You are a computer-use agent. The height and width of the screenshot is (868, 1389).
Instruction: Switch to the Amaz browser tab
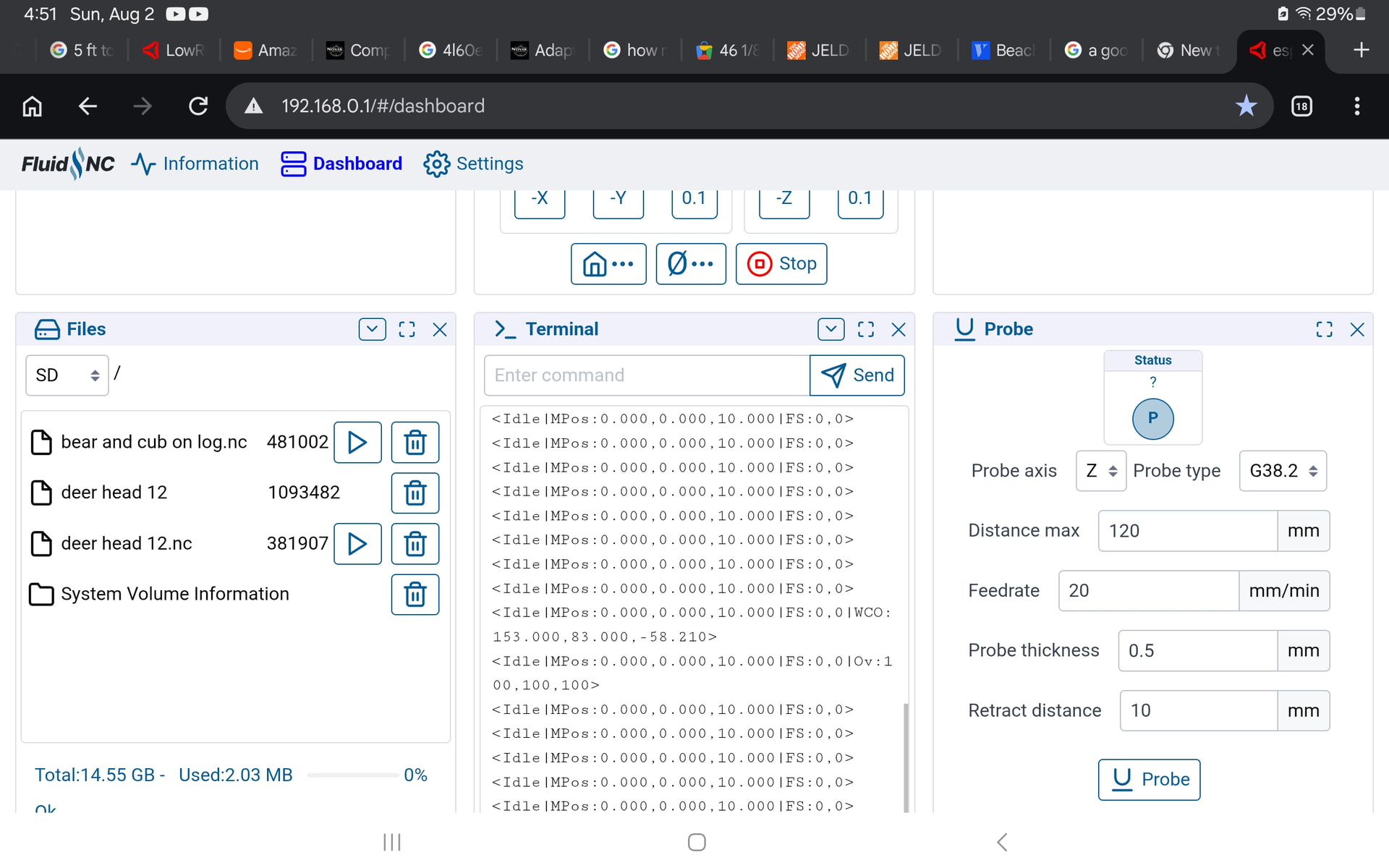[x=266, y=50]
